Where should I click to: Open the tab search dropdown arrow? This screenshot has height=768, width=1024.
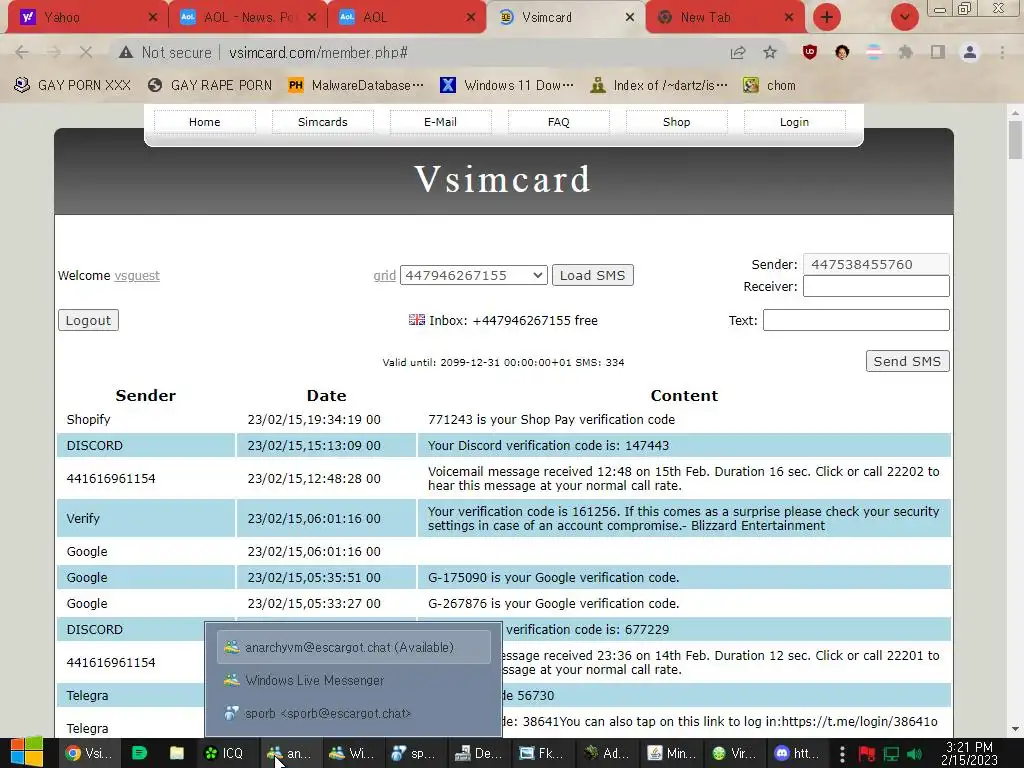coord(905,17)
